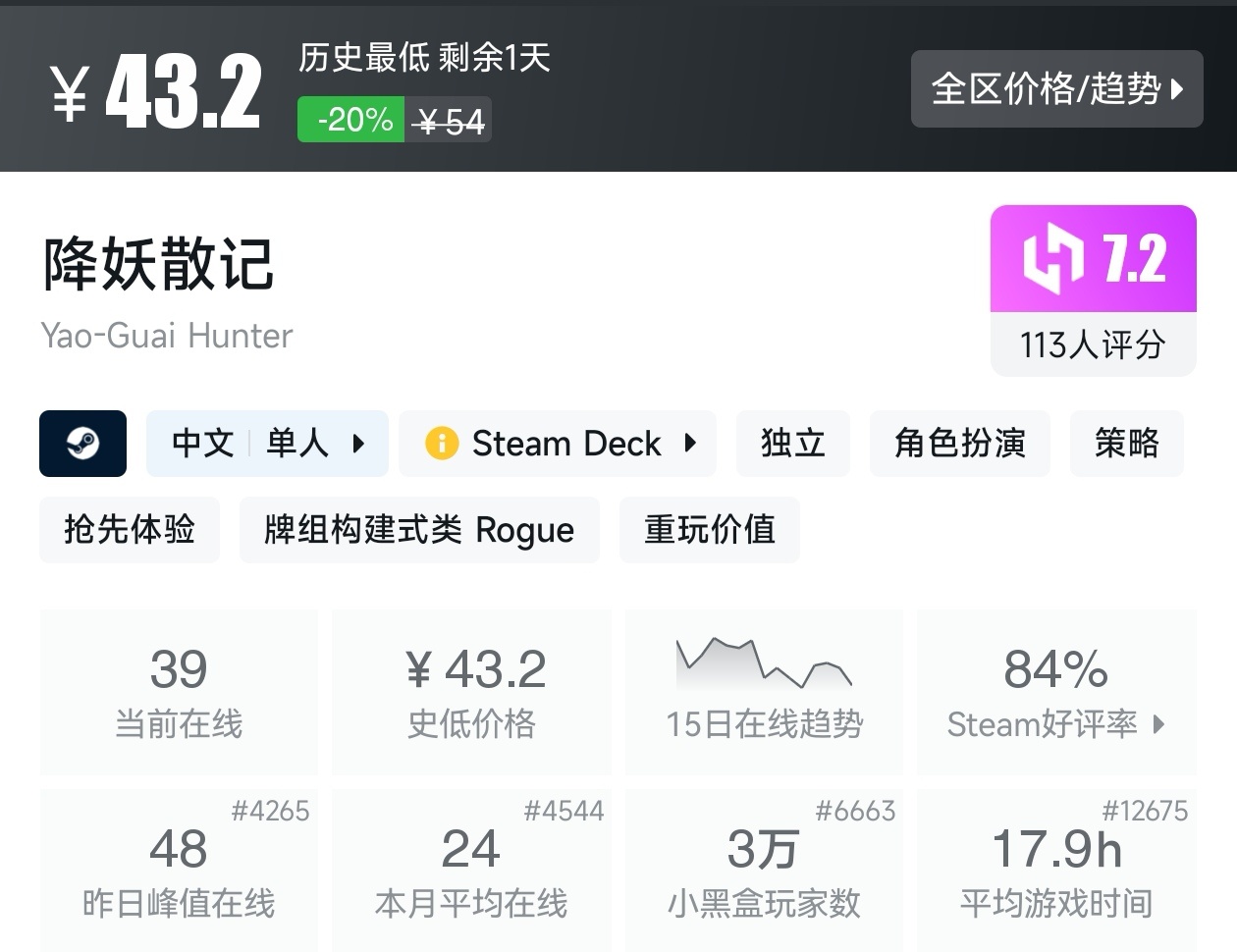Select the 角色扮演 tag
The image size is (1237, 952).
(x=959, y=444)
